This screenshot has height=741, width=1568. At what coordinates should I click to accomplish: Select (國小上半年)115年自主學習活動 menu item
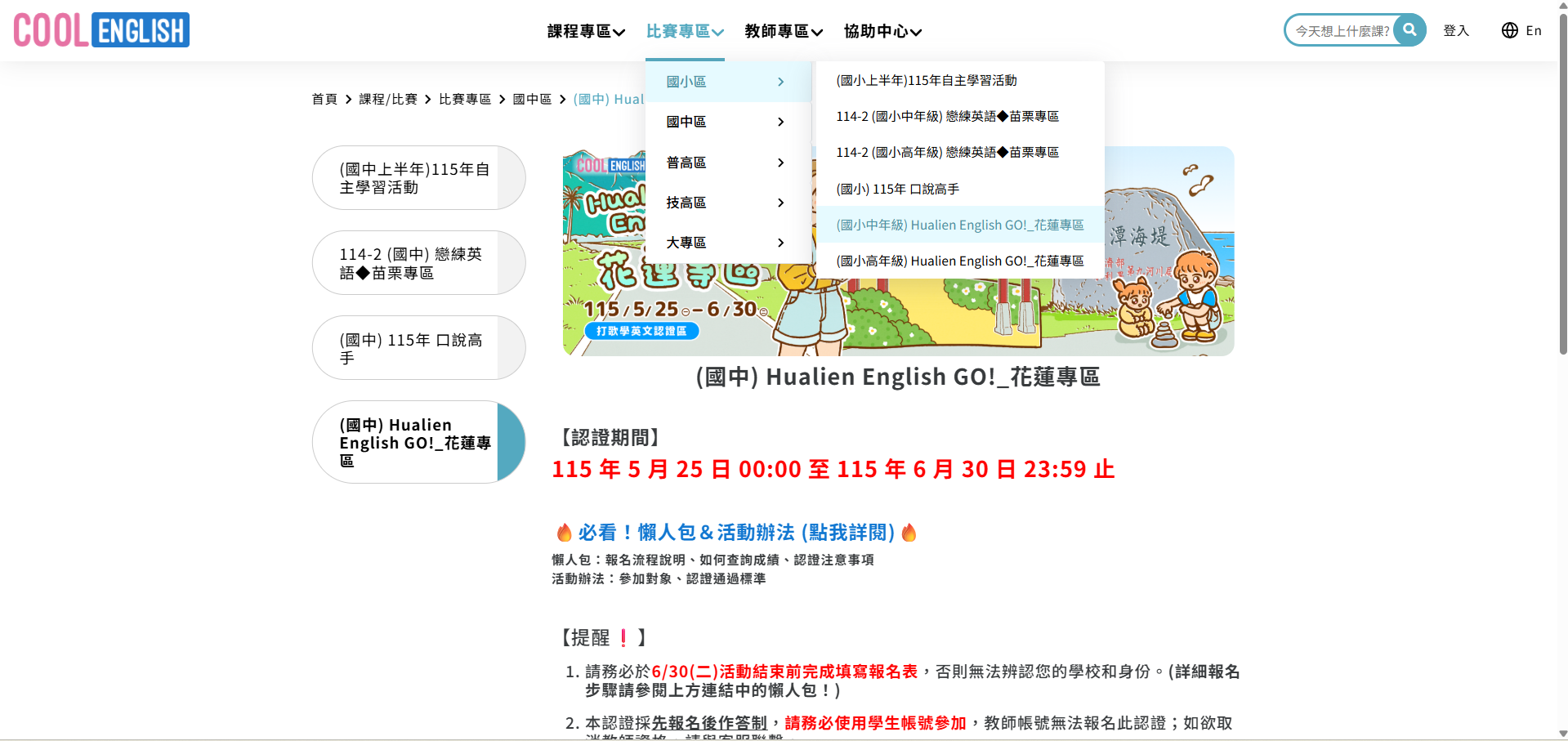(960, 80)
